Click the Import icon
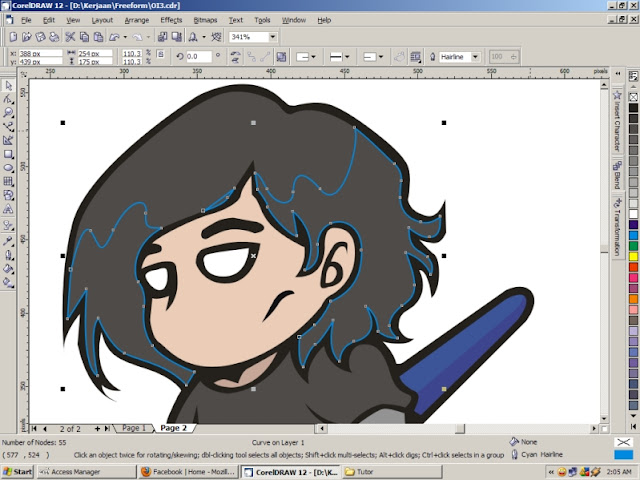The image size is (640, 480). (x=162, y=37)
